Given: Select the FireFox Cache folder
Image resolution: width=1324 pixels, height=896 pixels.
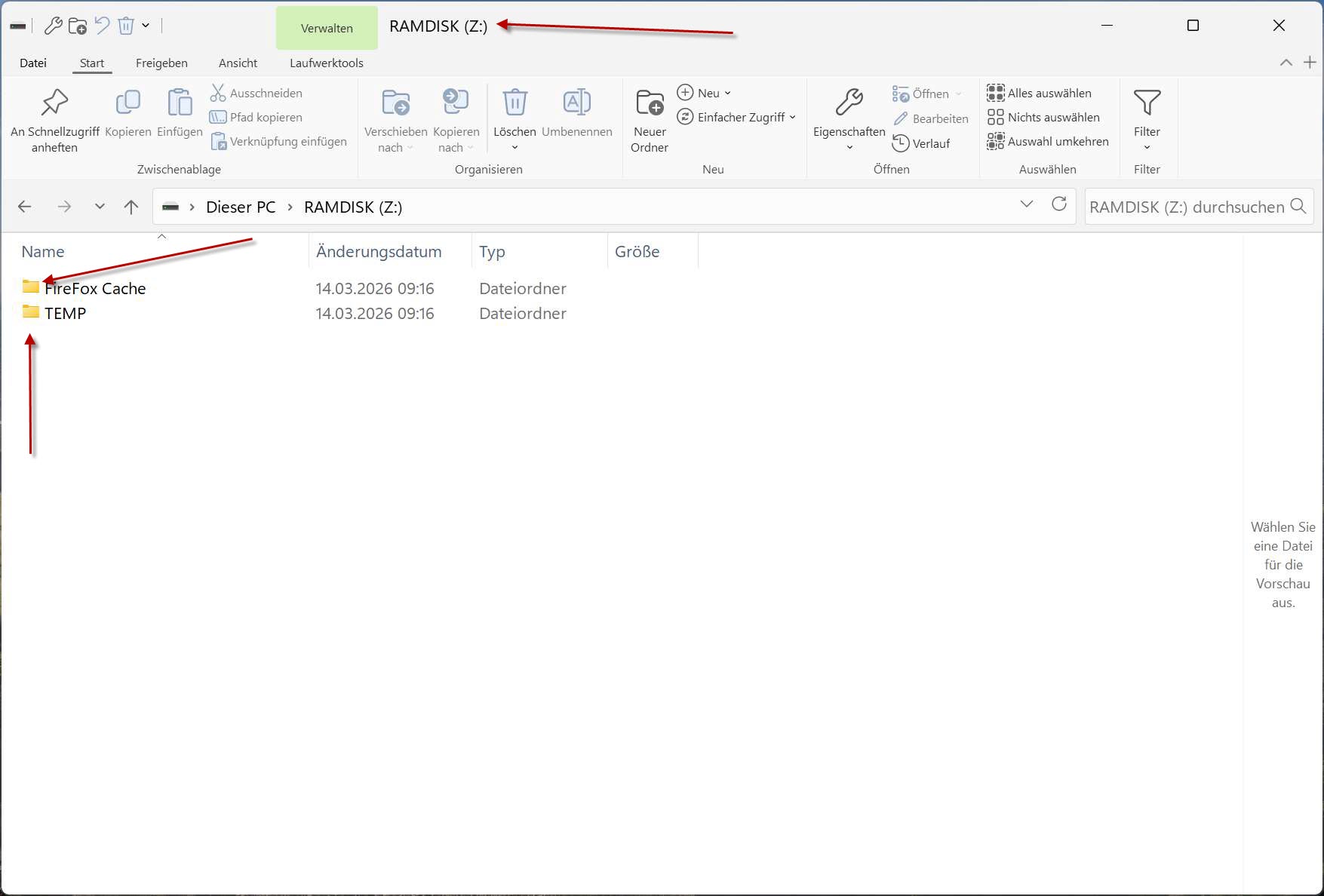Looking at the screenshot, I should tap(94, 288).
